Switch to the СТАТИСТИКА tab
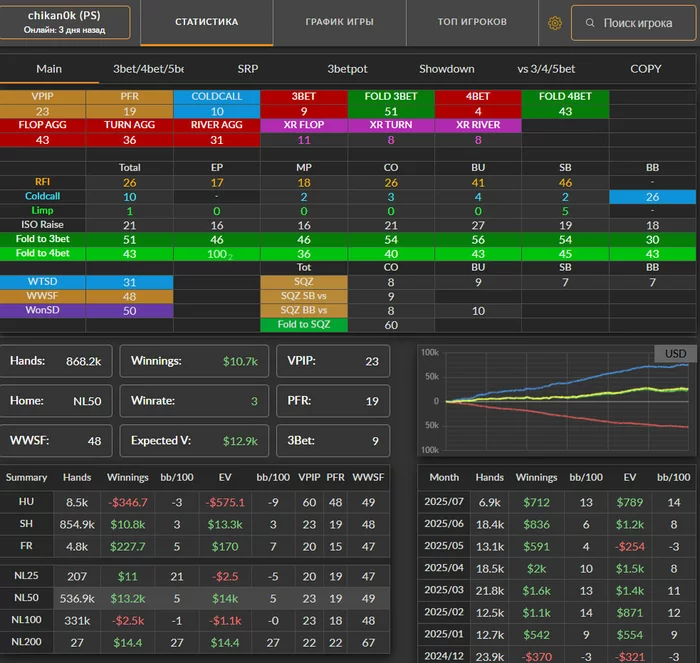Image resolution: width=700 pixels, height=663 pixels. point(206,22)
